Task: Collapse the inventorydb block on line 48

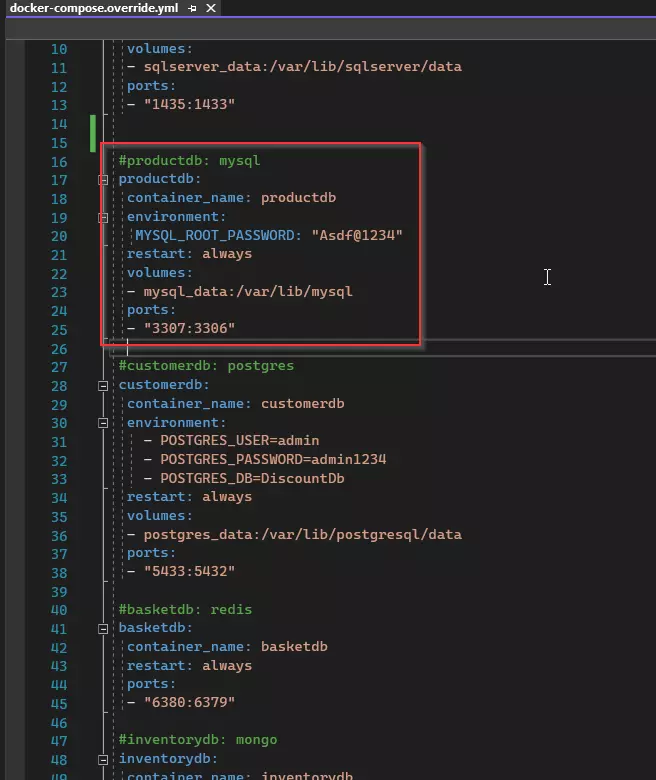Action: pos(103,760)
